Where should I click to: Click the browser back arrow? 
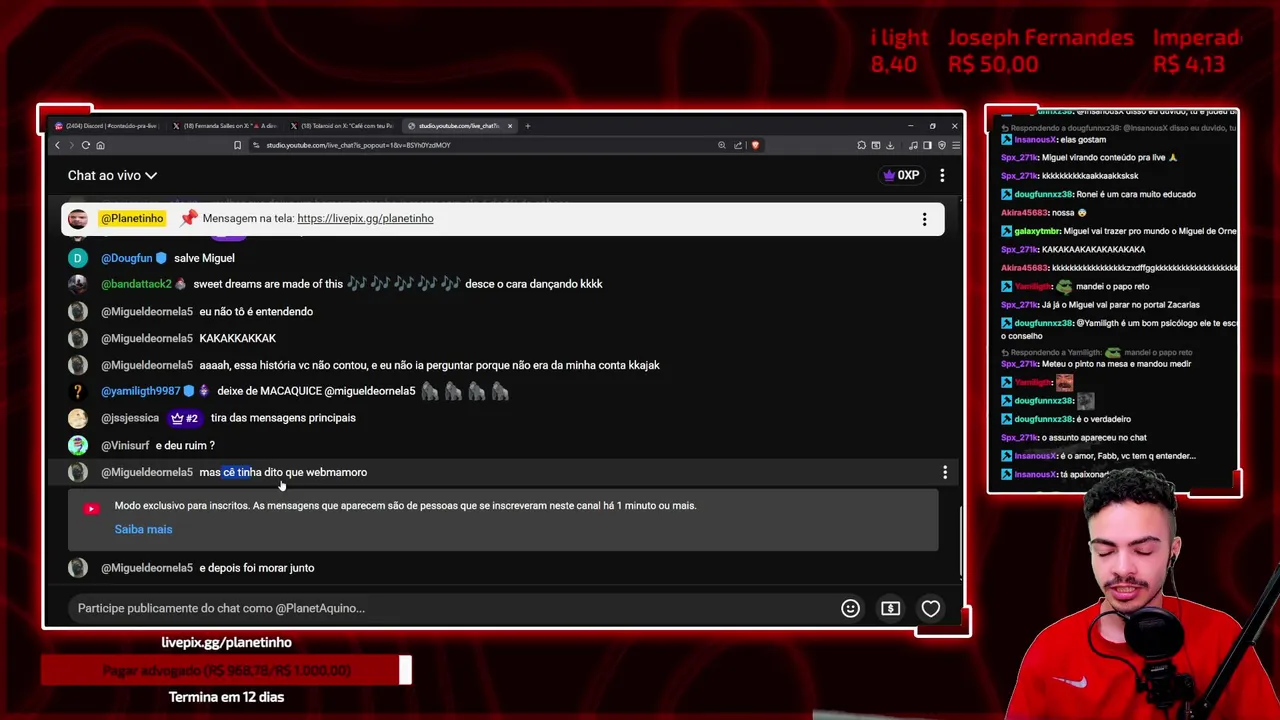pos(57,145)
